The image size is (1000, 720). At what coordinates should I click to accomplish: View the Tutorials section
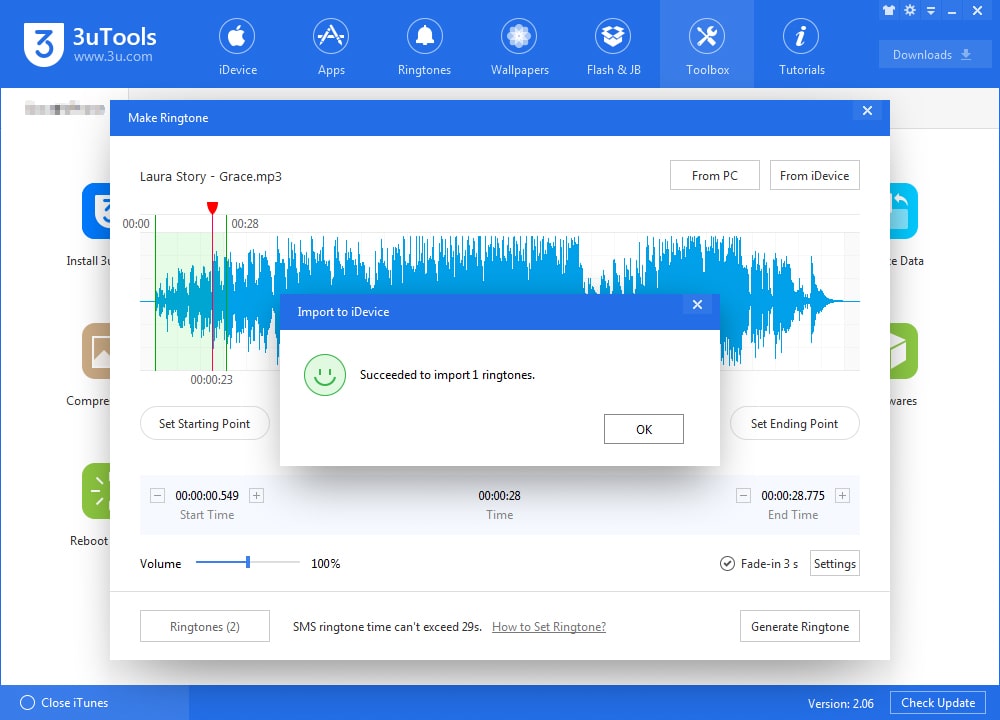[801, 45]
